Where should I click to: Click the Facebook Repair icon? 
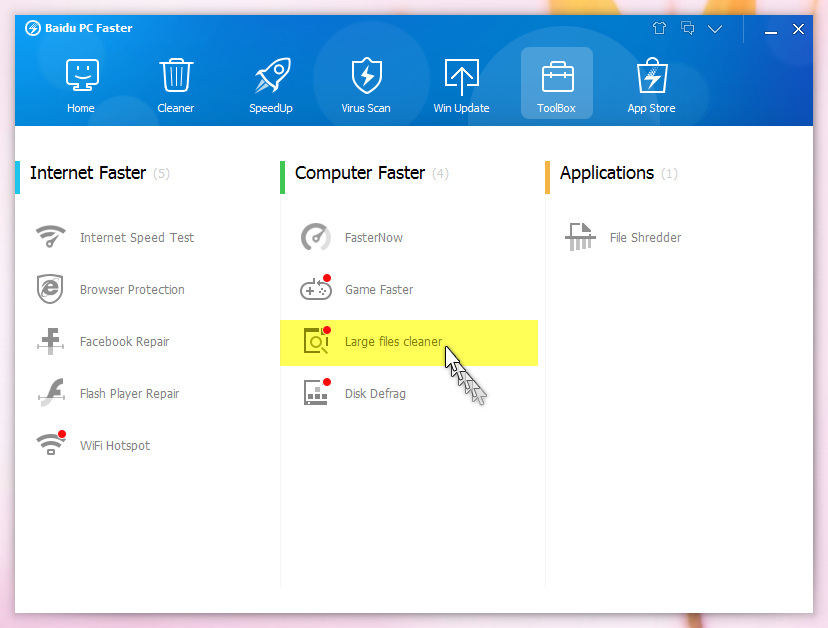point(51,341)
